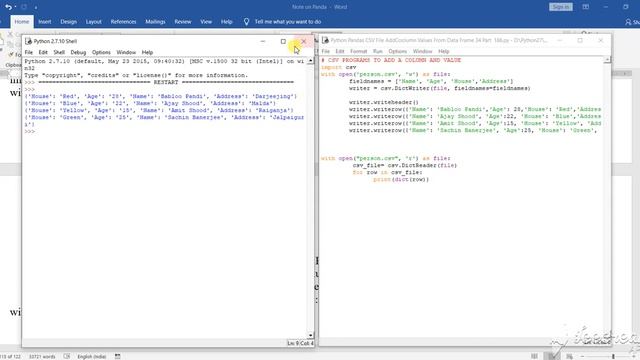Maximize the Python editor window
This screenshot has height=360, width=640.
click(x=580, y=40)
